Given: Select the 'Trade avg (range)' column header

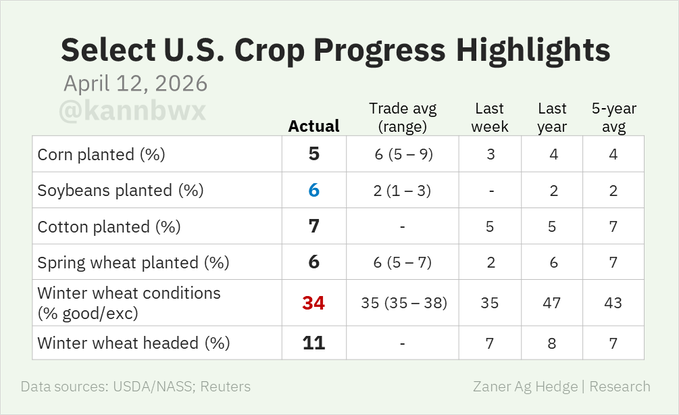Looking at the screenshot, I should pyautogui.click(x=402, y=117).
